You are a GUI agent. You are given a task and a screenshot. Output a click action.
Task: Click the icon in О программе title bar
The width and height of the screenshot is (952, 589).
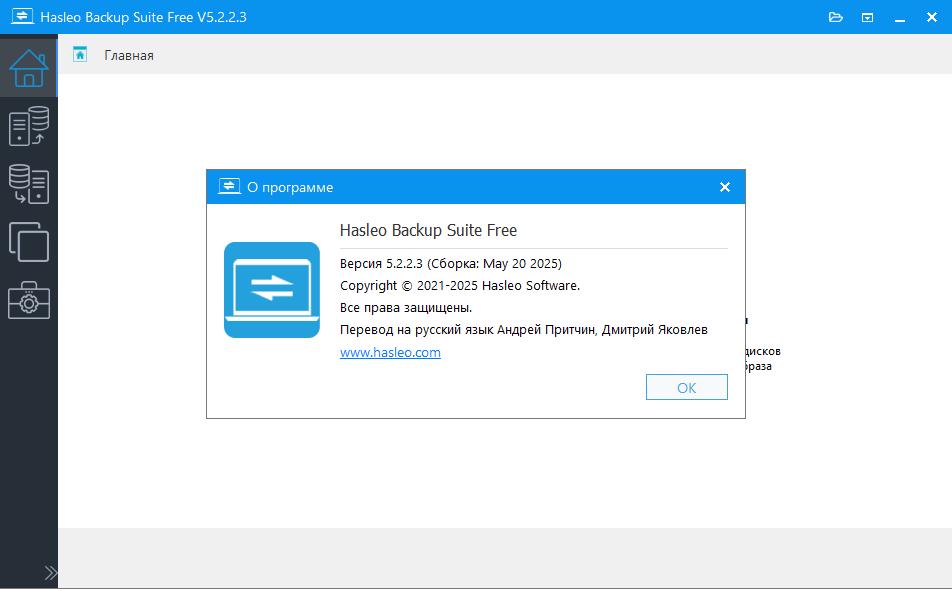[229, 186]
